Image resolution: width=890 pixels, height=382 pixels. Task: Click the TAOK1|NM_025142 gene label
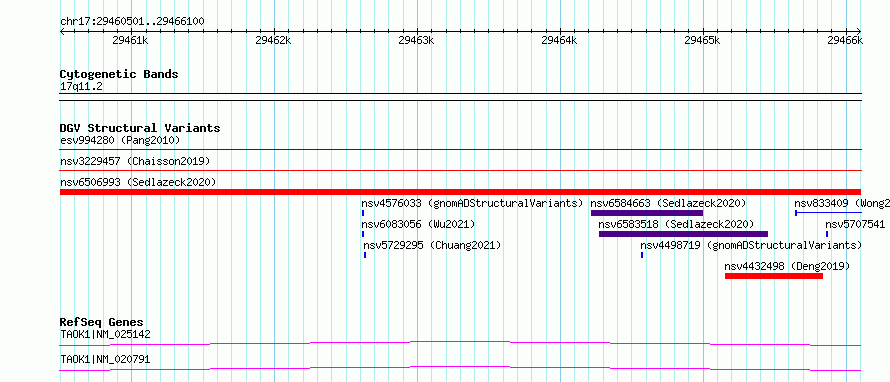(x=105, y=334)
